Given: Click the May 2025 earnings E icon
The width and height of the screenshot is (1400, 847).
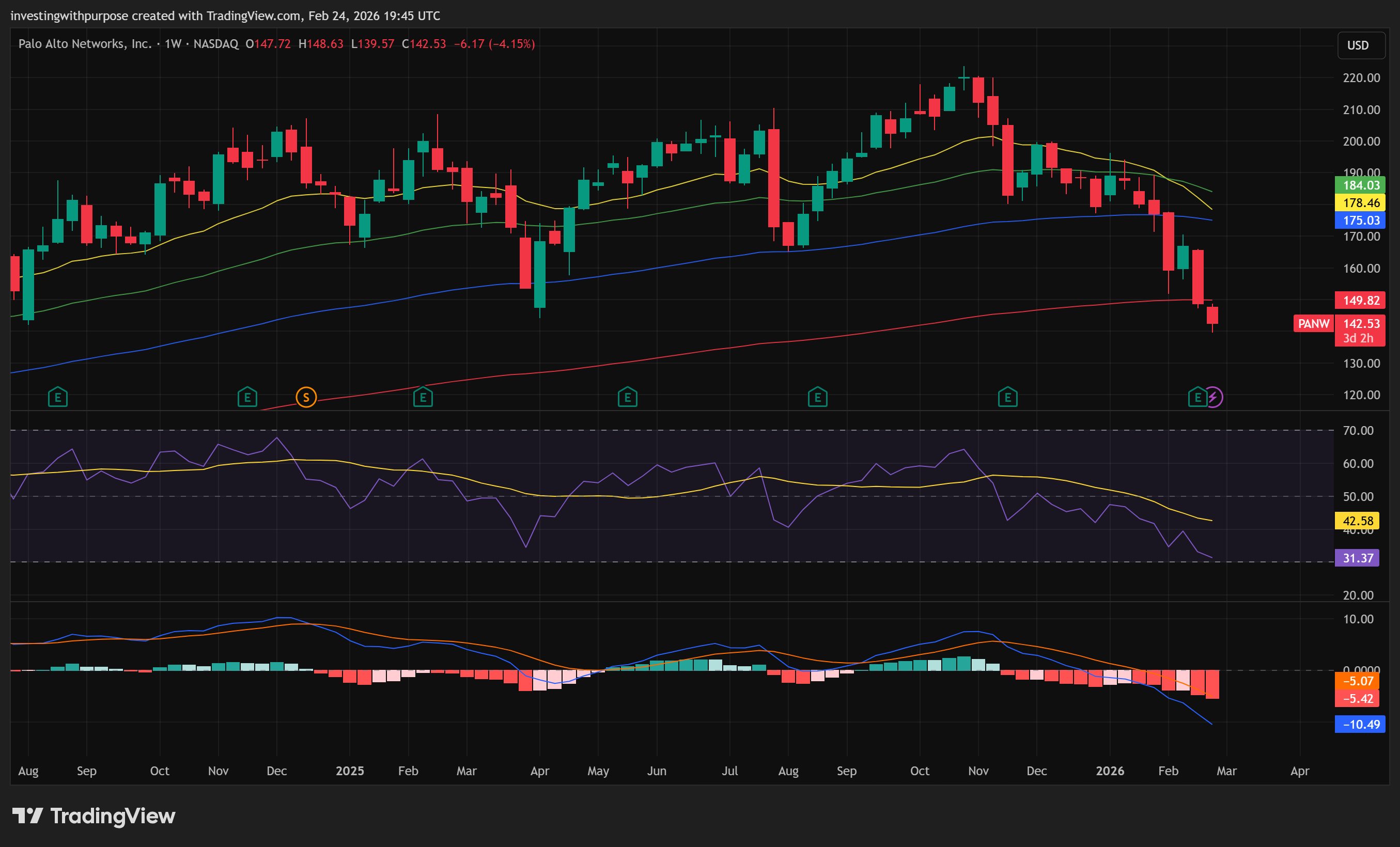Looking at the screenshot, I should click(x=627, y=397).
